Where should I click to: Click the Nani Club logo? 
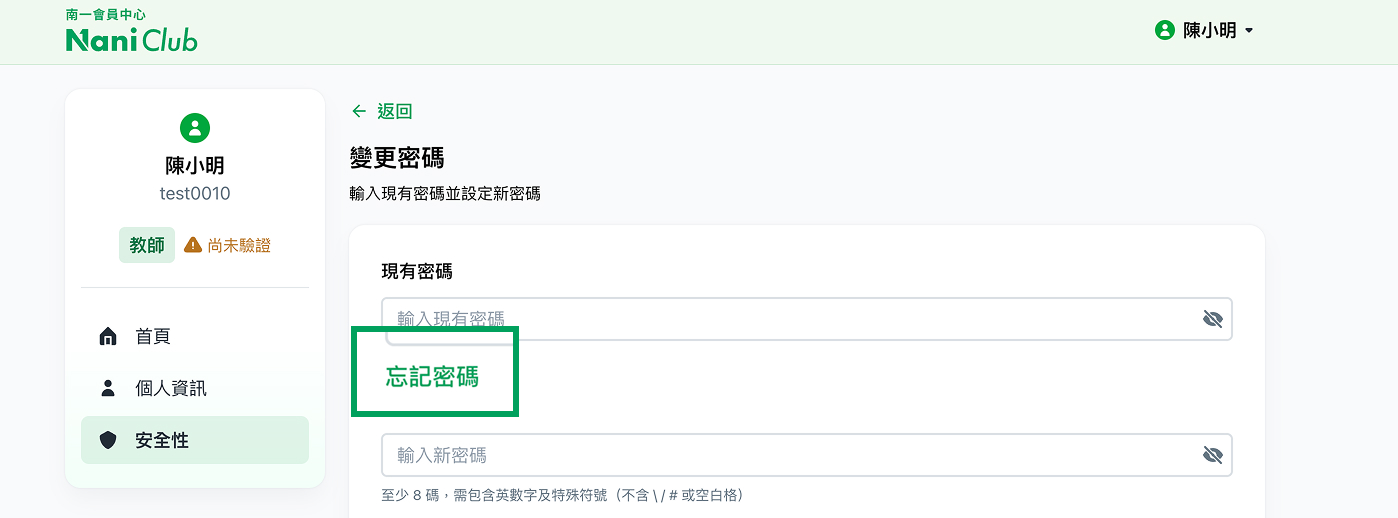tap(131, 31)
